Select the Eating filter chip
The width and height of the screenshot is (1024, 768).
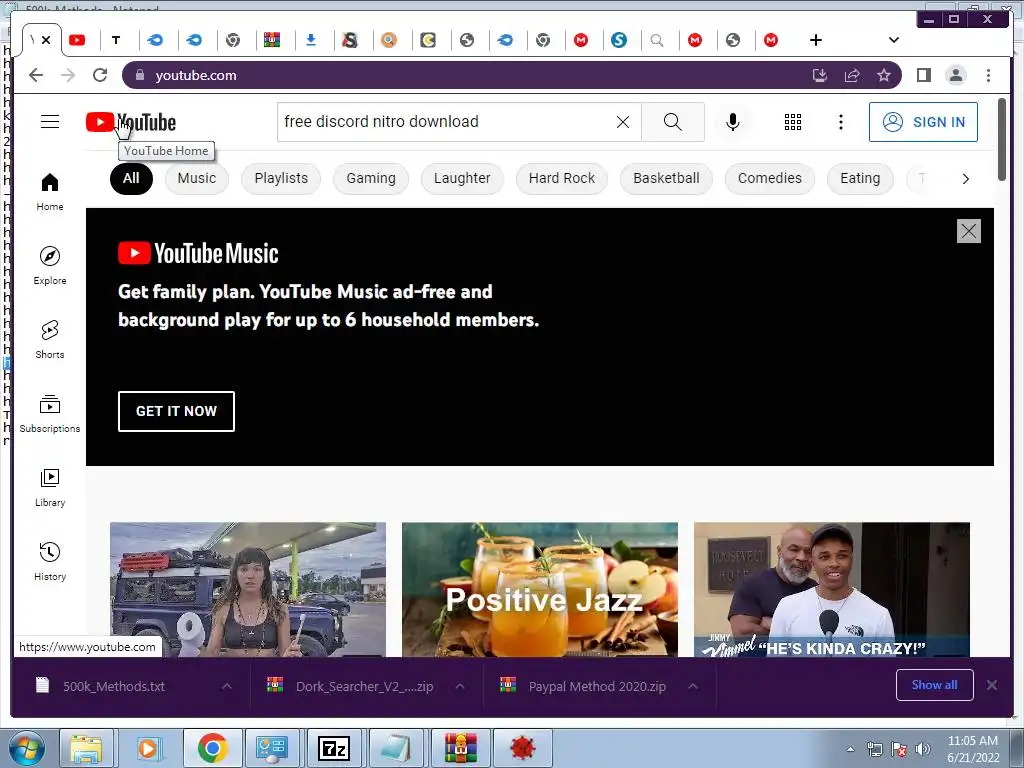click(859, 178)
